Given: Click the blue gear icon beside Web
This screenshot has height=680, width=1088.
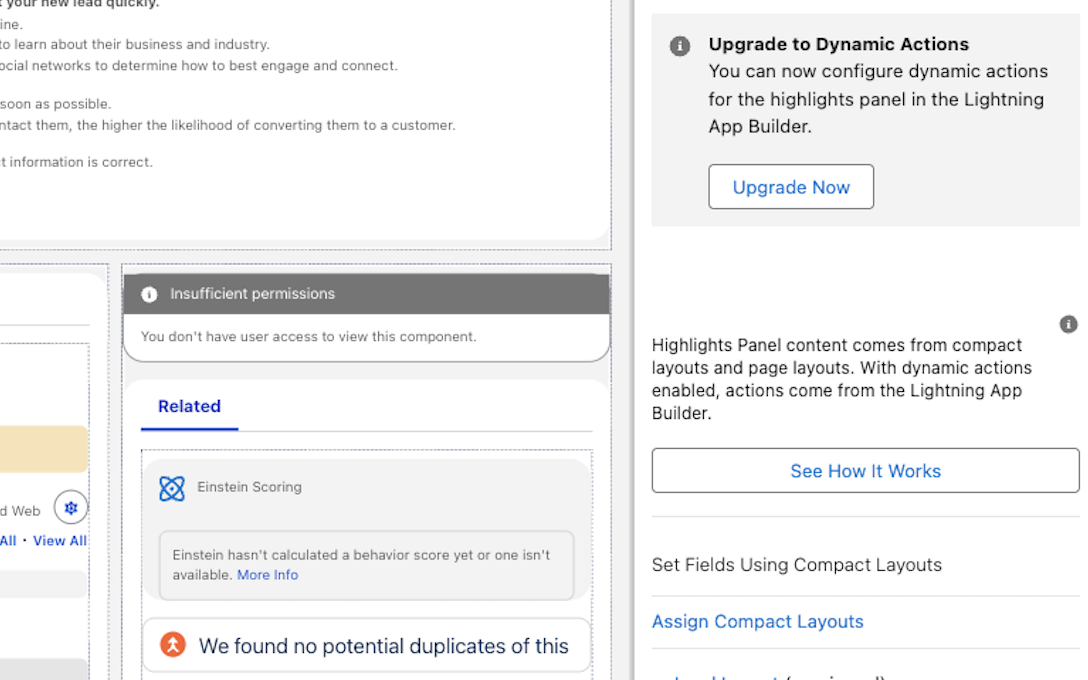Looking at the screenshot, I should [x=71, y=508].
